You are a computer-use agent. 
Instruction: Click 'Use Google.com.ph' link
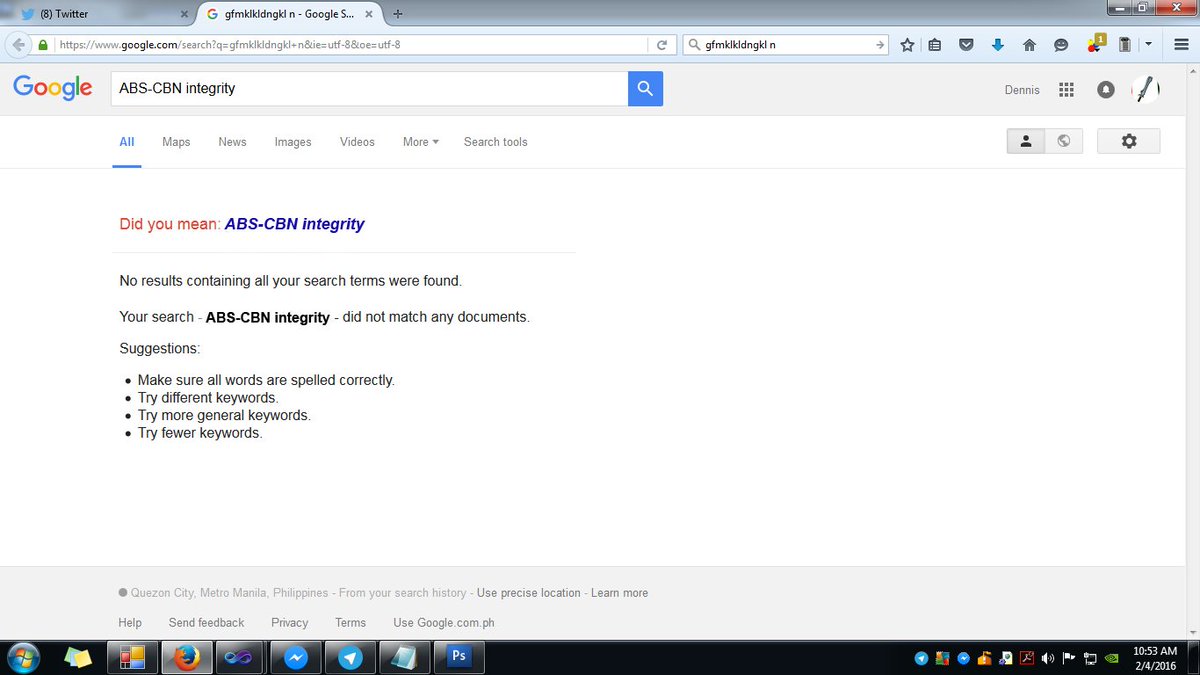tap(444, 622)
